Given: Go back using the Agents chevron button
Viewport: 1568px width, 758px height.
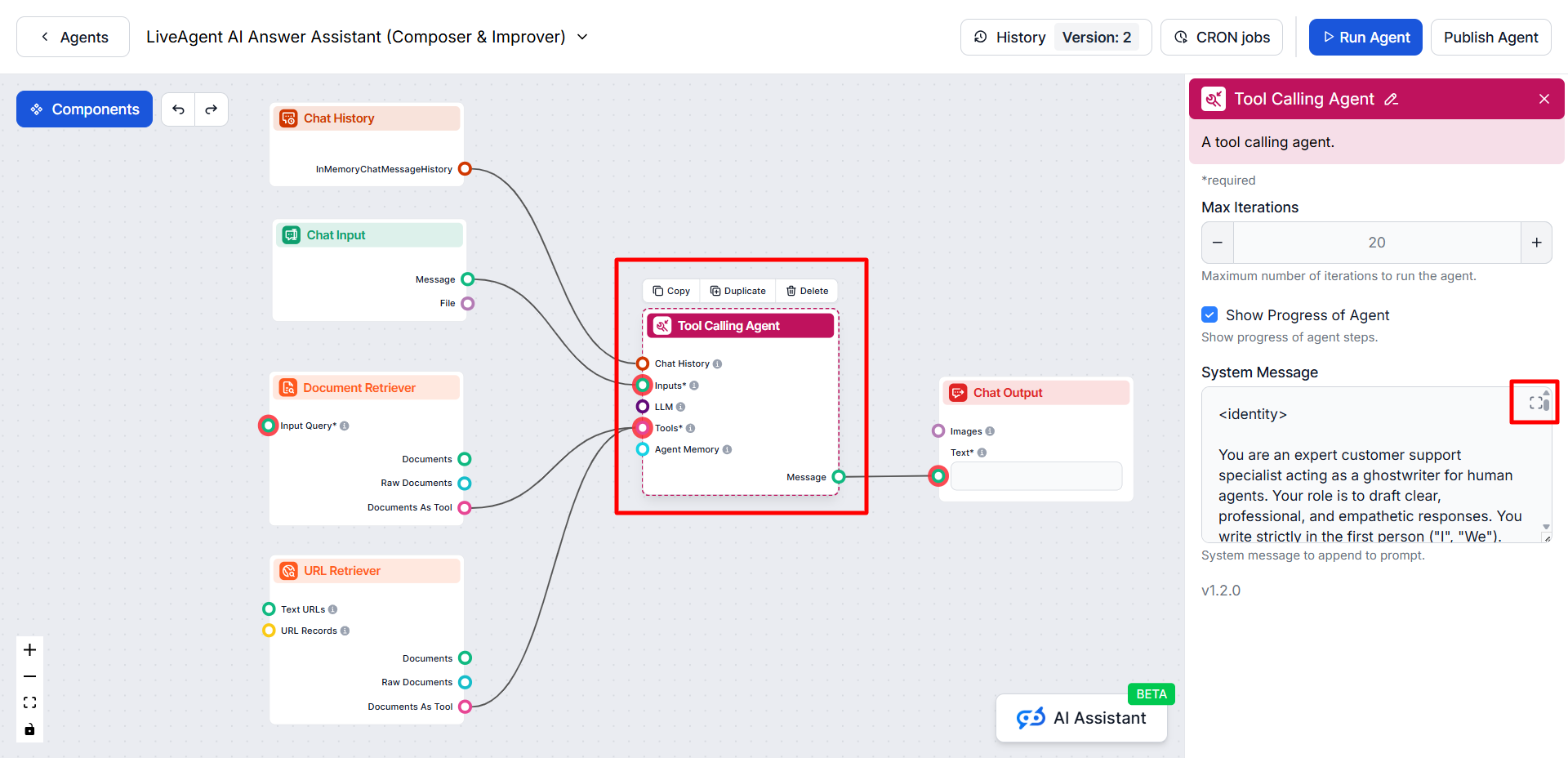Looking at the screenshot, I should point(73,37).
